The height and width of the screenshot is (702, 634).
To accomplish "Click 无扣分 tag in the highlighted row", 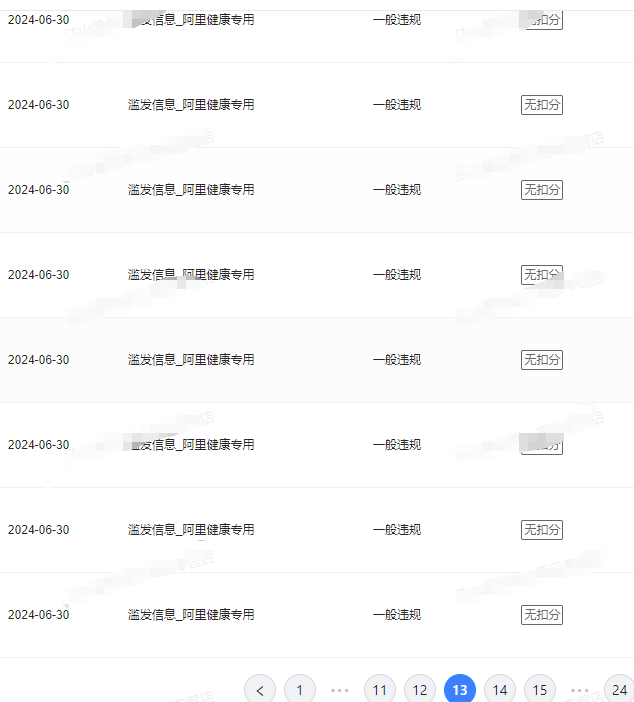I will [x=542, y=360].
